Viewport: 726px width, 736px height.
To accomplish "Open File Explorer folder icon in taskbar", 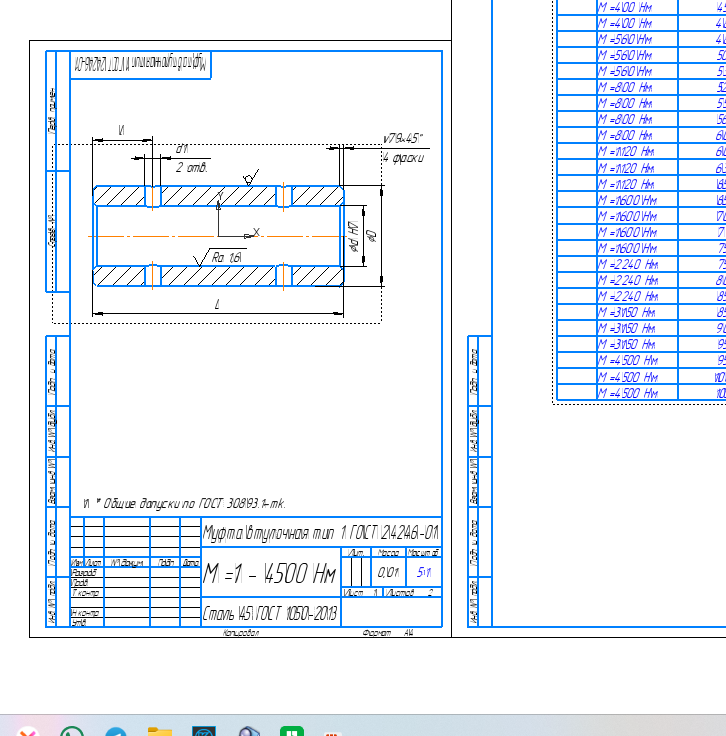I will pos(160,732).
